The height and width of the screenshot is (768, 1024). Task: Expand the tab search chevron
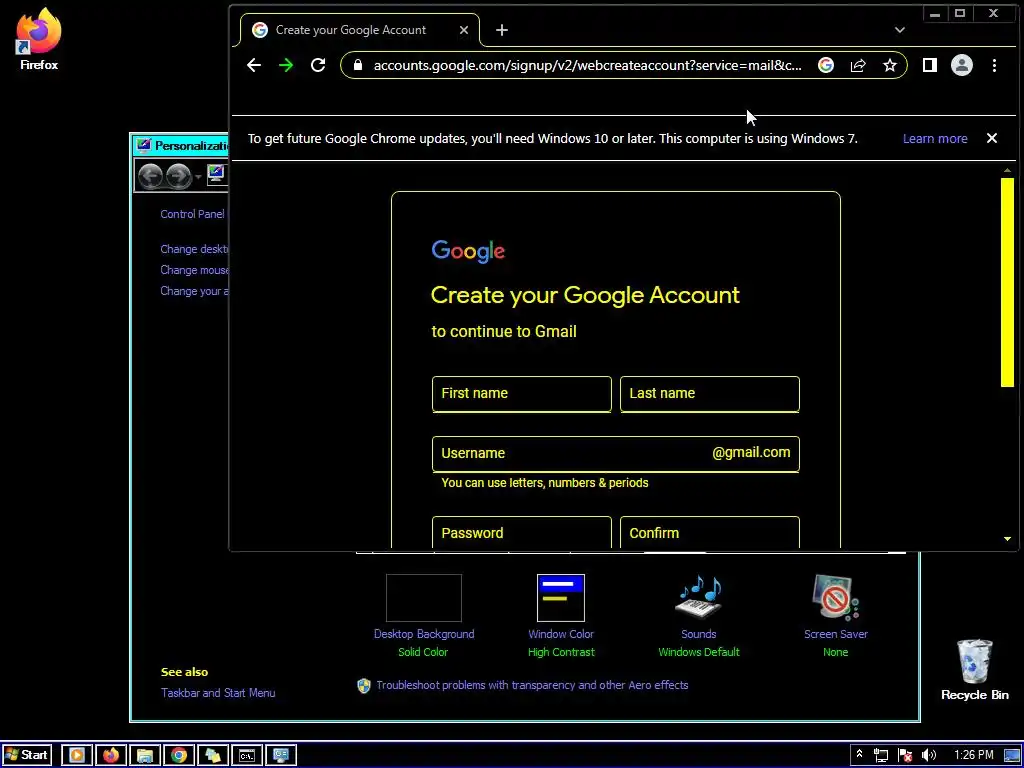(900, 30)
